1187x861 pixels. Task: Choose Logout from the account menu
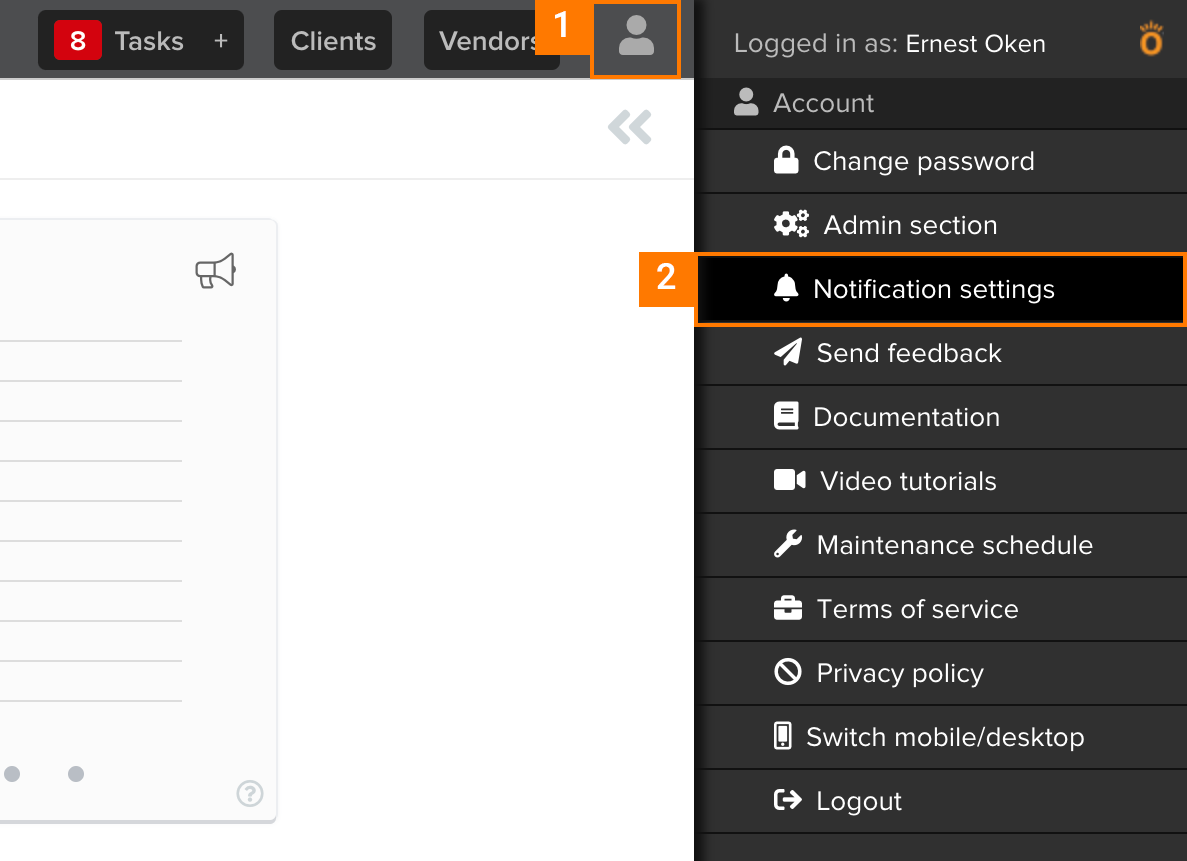pos(856,800)
